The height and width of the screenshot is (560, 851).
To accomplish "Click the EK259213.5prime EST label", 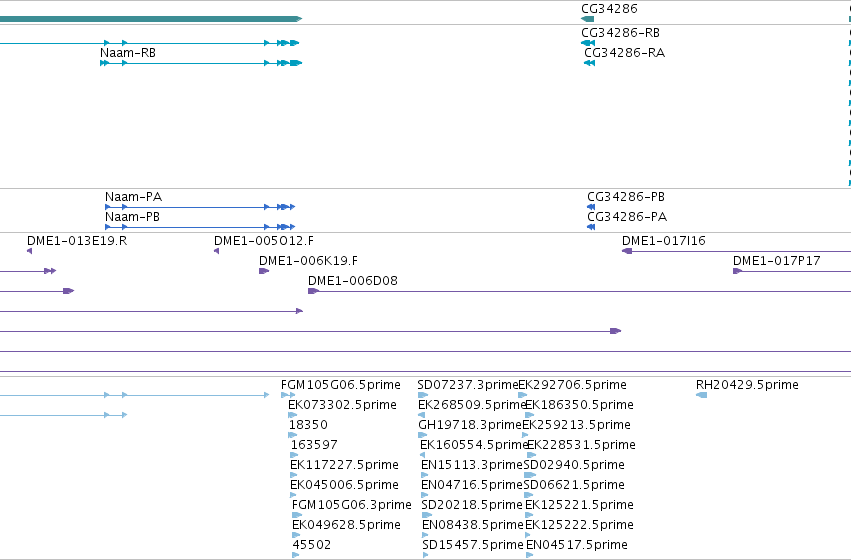I will tap(576, 425).
